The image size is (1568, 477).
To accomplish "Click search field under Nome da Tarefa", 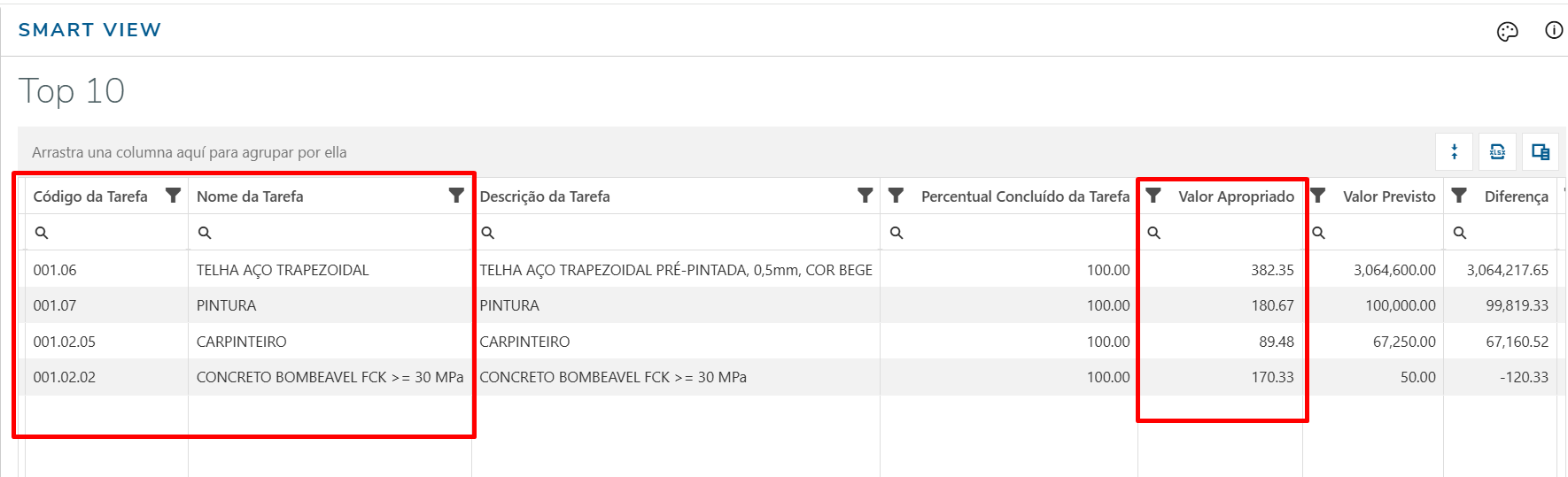I will (x=337, y=233).
